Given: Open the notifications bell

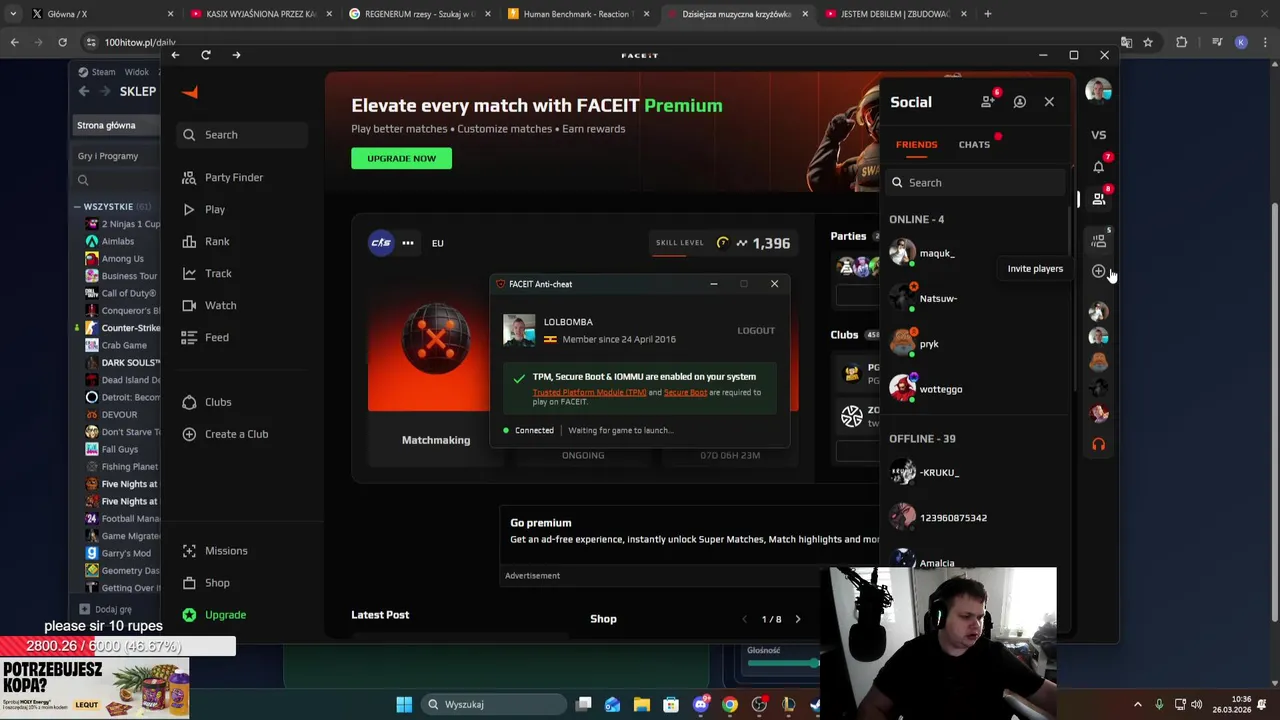Looking at the screenshot, I should (1098, 166).
